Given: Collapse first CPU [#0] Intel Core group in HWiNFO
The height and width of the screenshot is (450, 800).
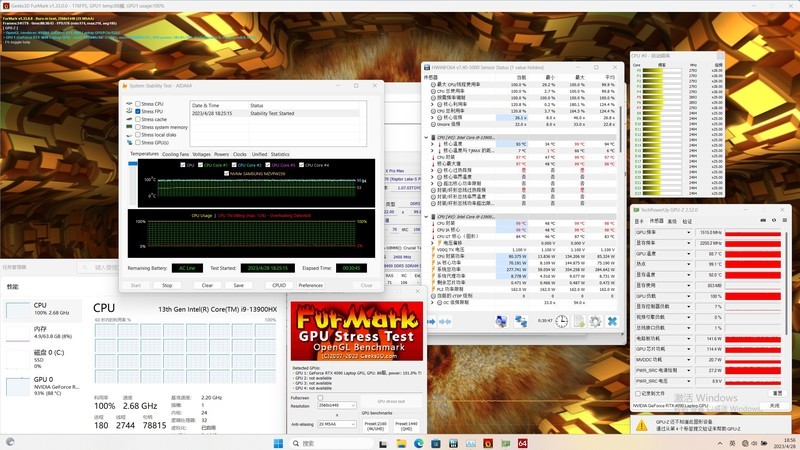Looking at the screenshot, I should point(426,138).
